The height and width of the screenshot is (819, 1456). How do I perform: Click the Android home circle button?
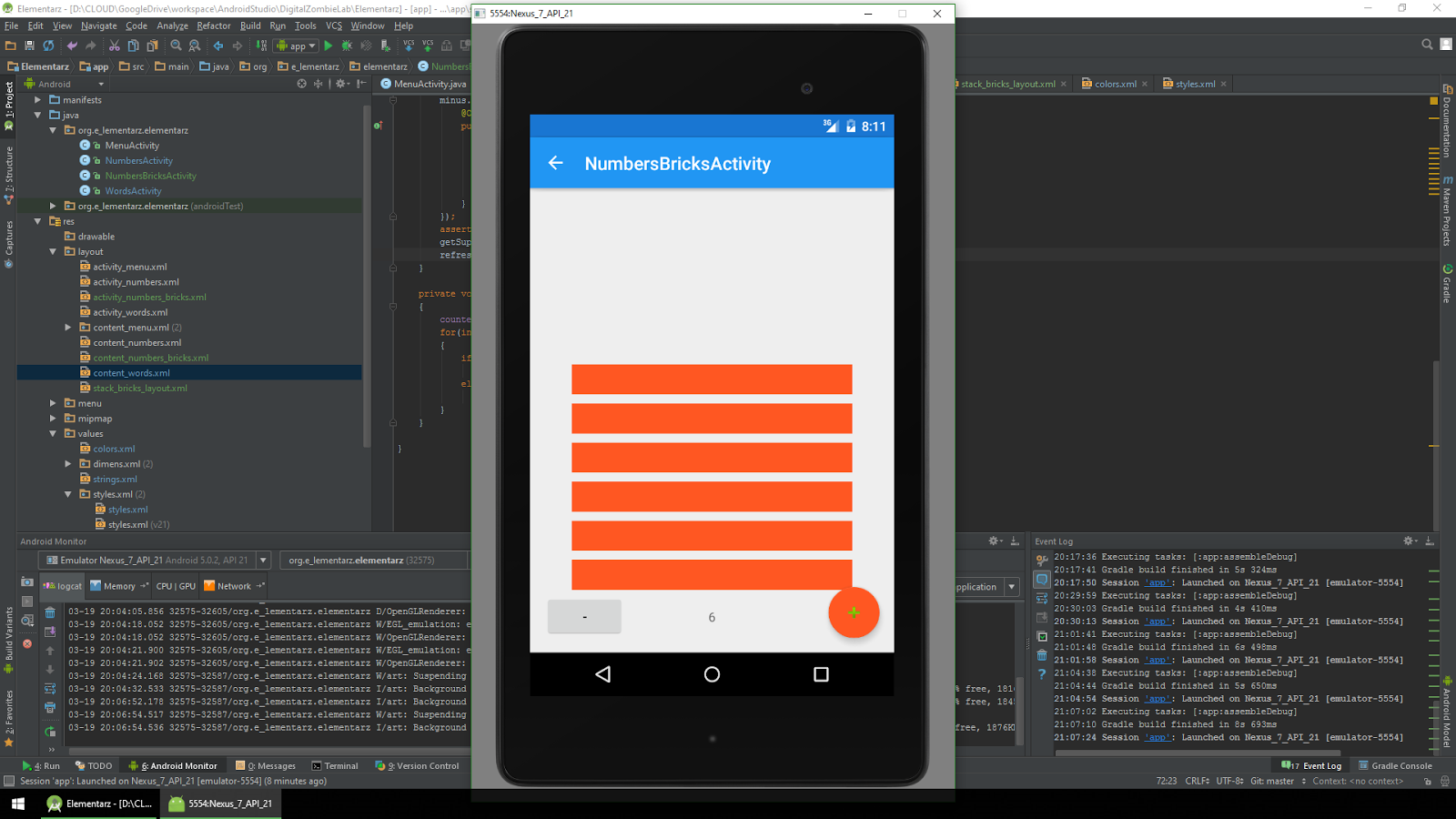[712, 674]
